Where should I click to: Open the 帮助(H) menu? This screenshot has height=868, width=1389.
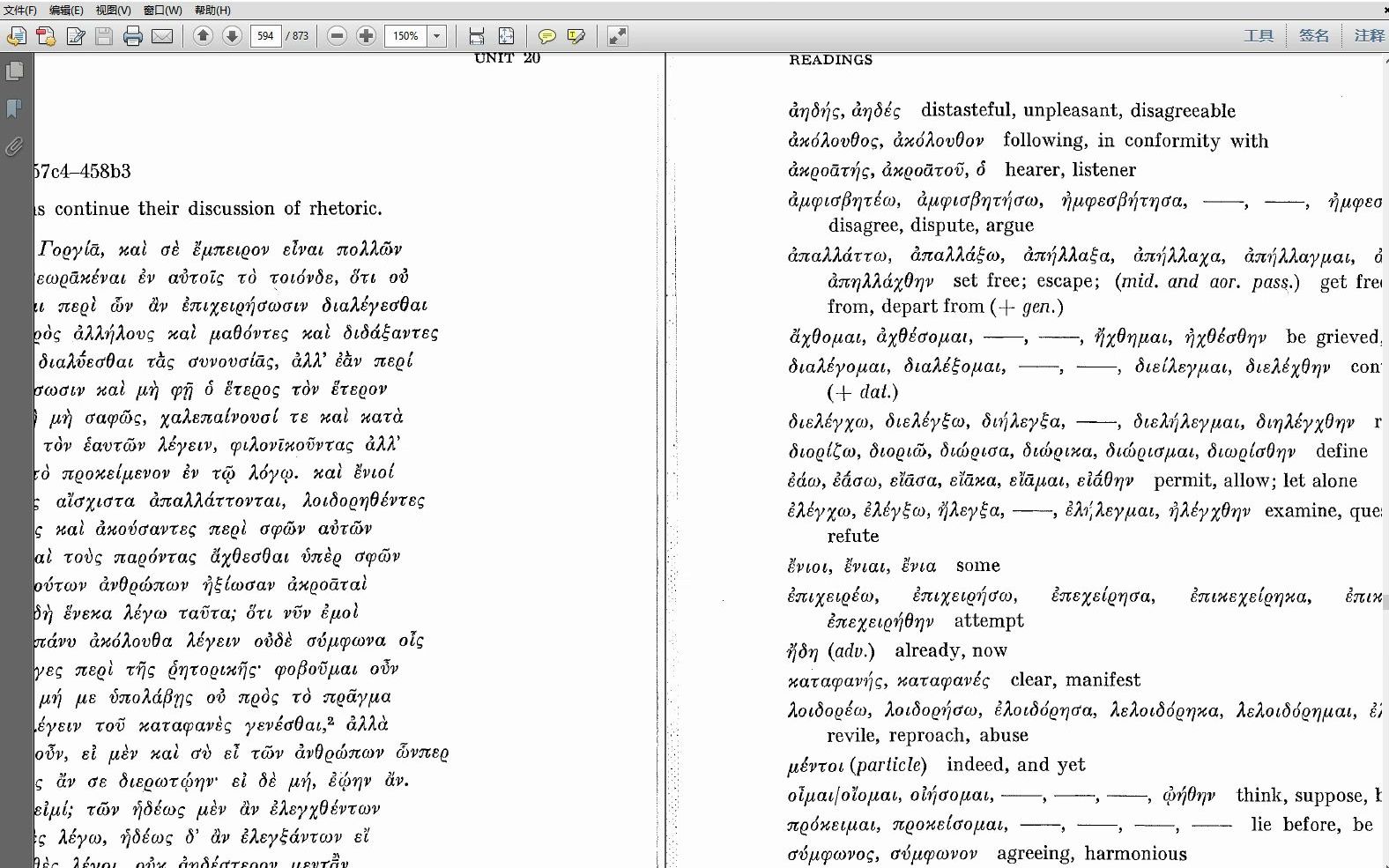[x=212, y=10]
